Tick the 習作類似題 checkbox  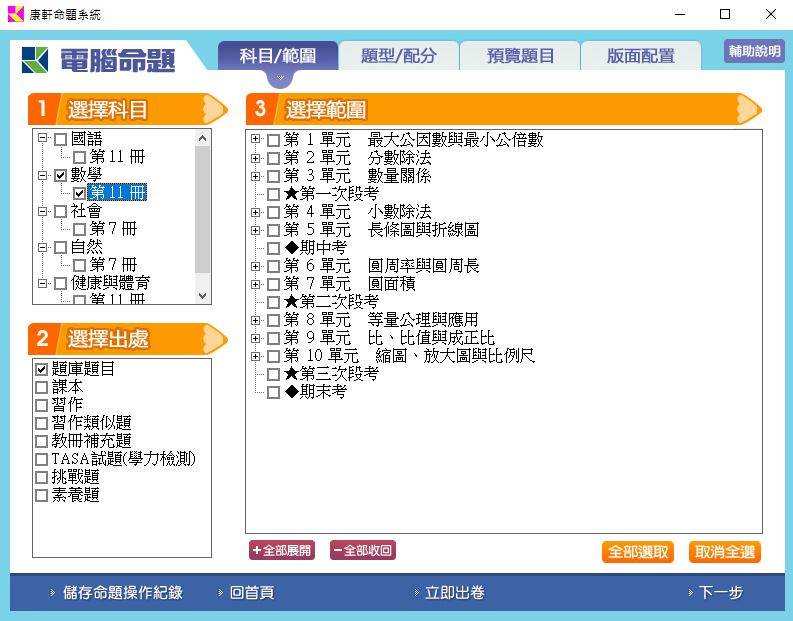pos(41,423)
